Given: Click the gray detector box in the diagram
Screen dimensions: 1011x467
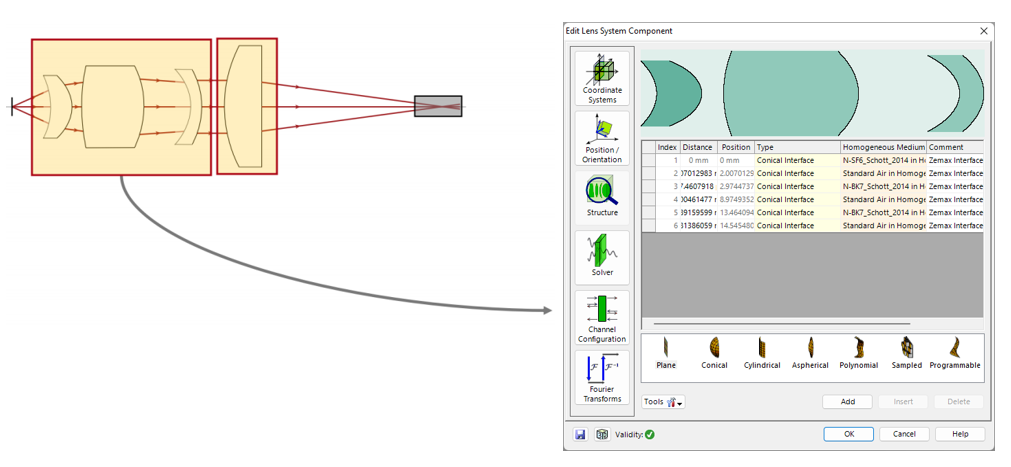Looking at the screenshot, I should [438, 106].
